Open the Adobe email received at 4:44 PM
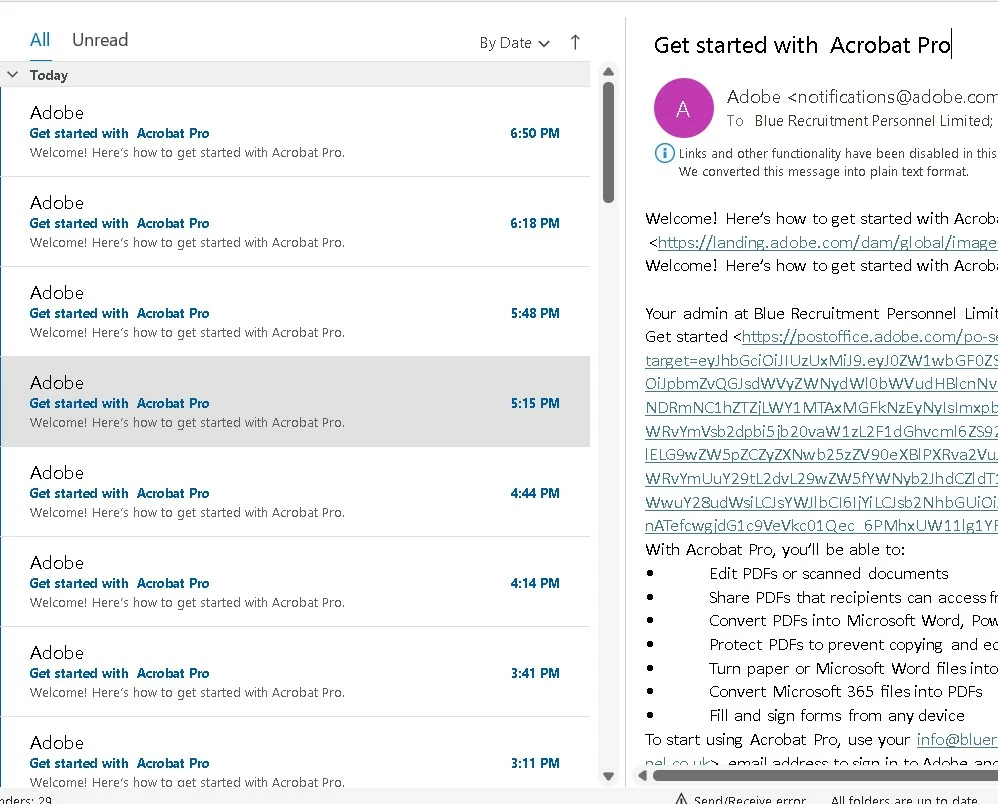This screenshot has height=804, width=998. [295, 492]
